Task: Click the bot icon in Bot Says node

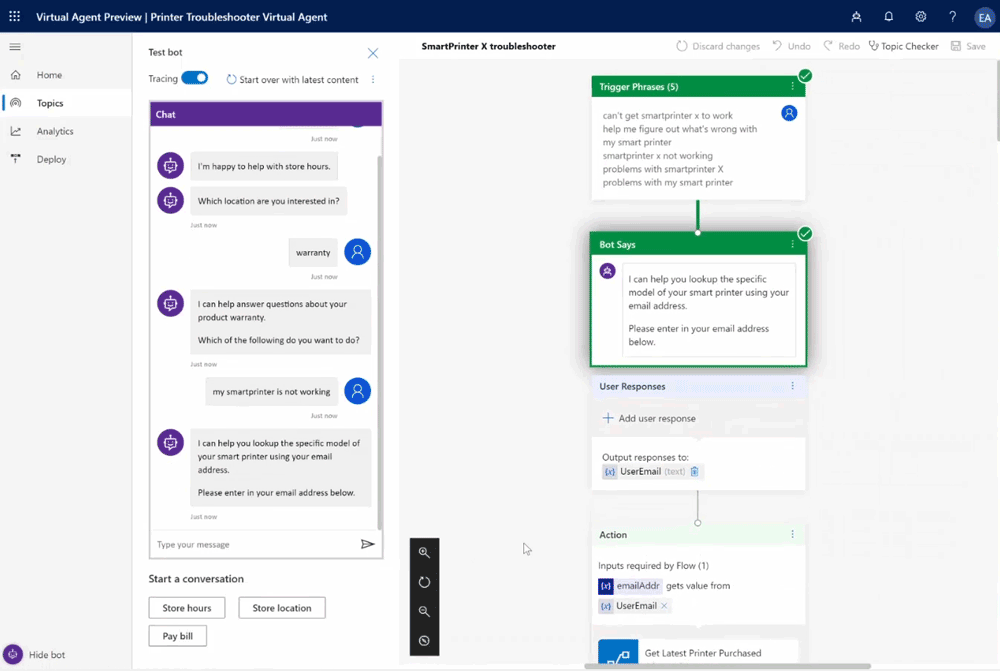Action: tap(607, 271)
